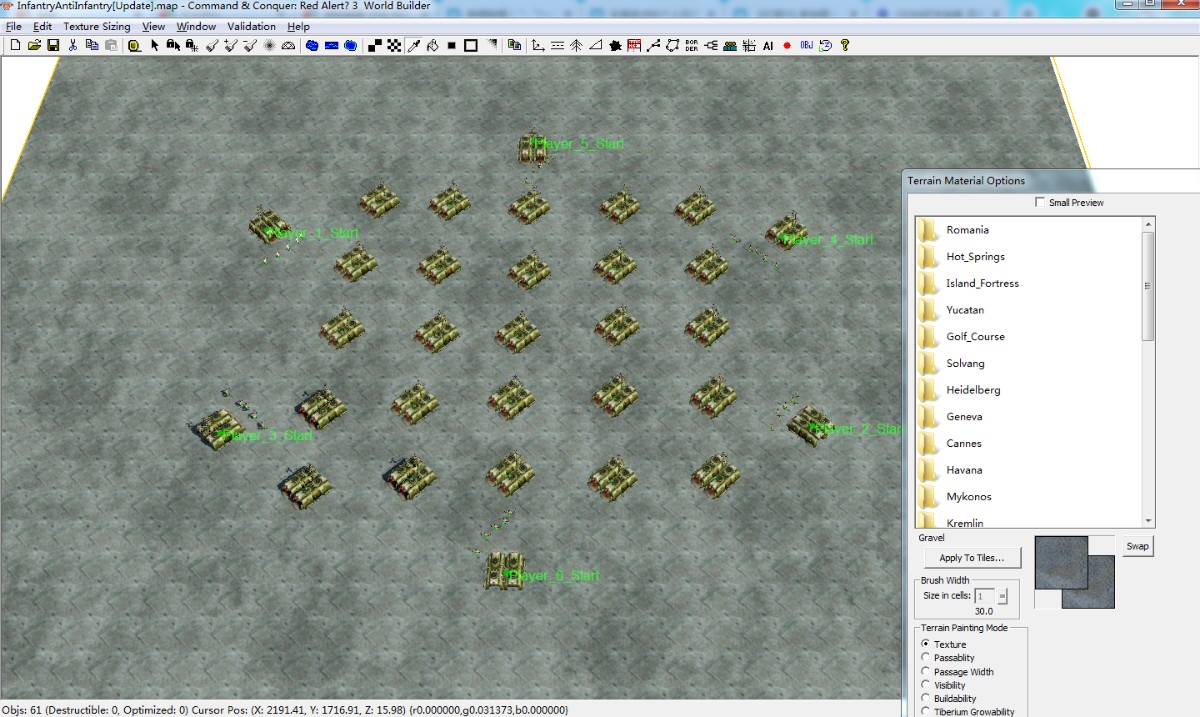
Task: Open the Window menu
Action: (196, 27)
